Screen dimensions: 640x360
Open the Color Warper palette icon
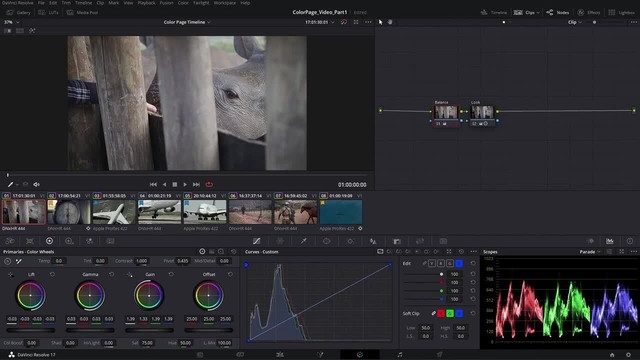[x=280, y=241]
